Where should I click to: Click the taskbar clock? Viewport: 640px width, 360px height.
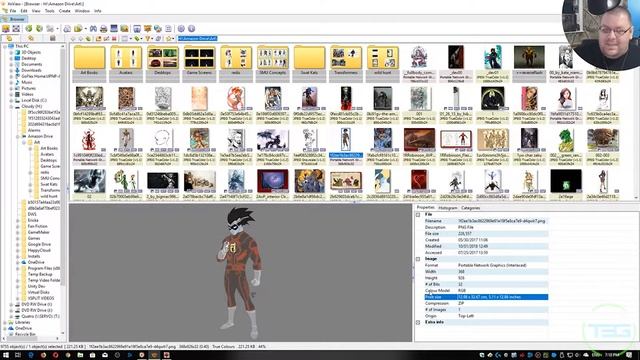(x=612, y=355)
